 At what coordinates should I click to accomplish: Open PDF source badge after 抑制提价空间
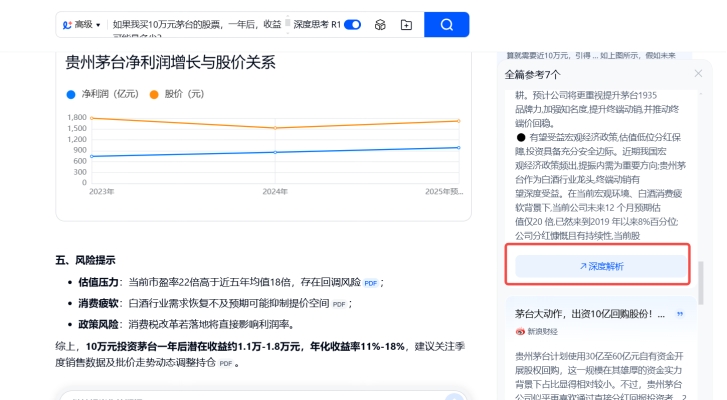(x=339, y=304)
